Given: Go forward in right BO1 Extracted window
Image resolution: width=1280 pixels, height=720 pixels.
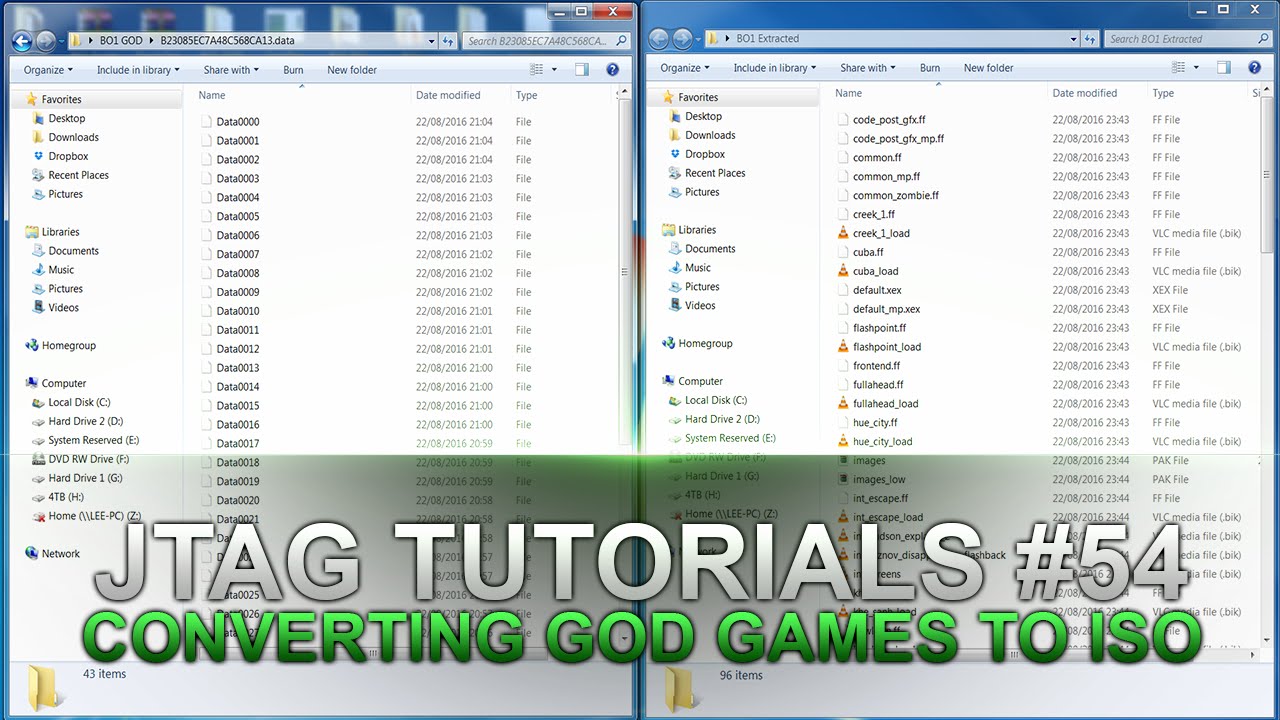Looking at the screenshot, I should pyautogui.click(x=682, y=39).
